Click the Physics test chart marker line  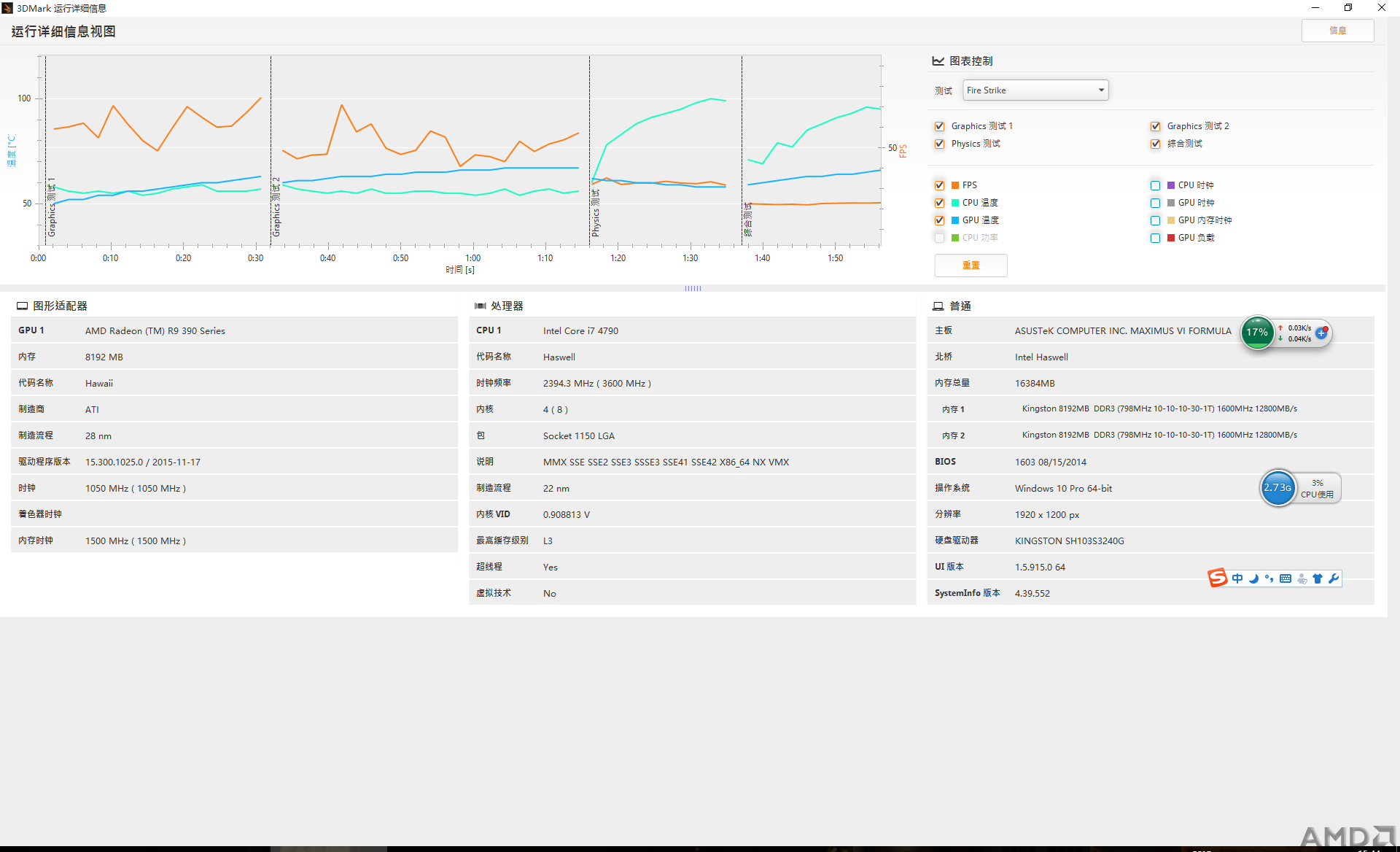point(589,150)
